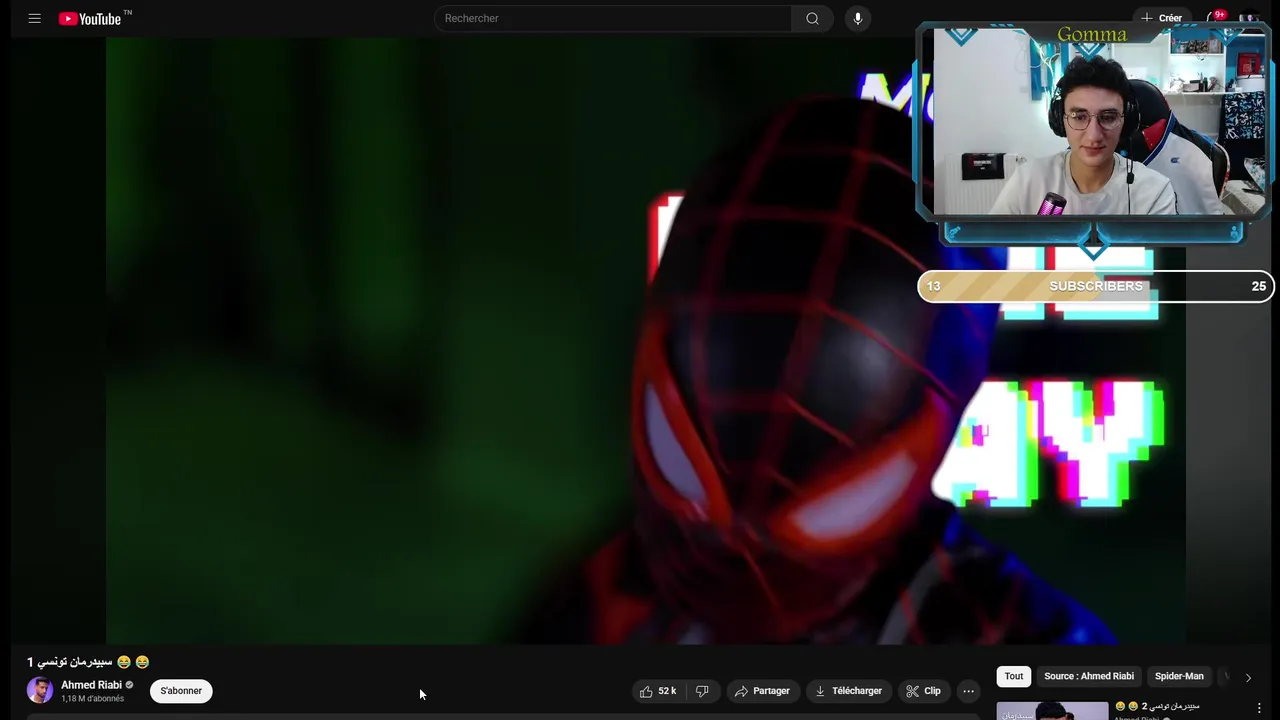Screen dimensions: 1280x720
Task: Like the video with 52 k likes
Action: 658,691
